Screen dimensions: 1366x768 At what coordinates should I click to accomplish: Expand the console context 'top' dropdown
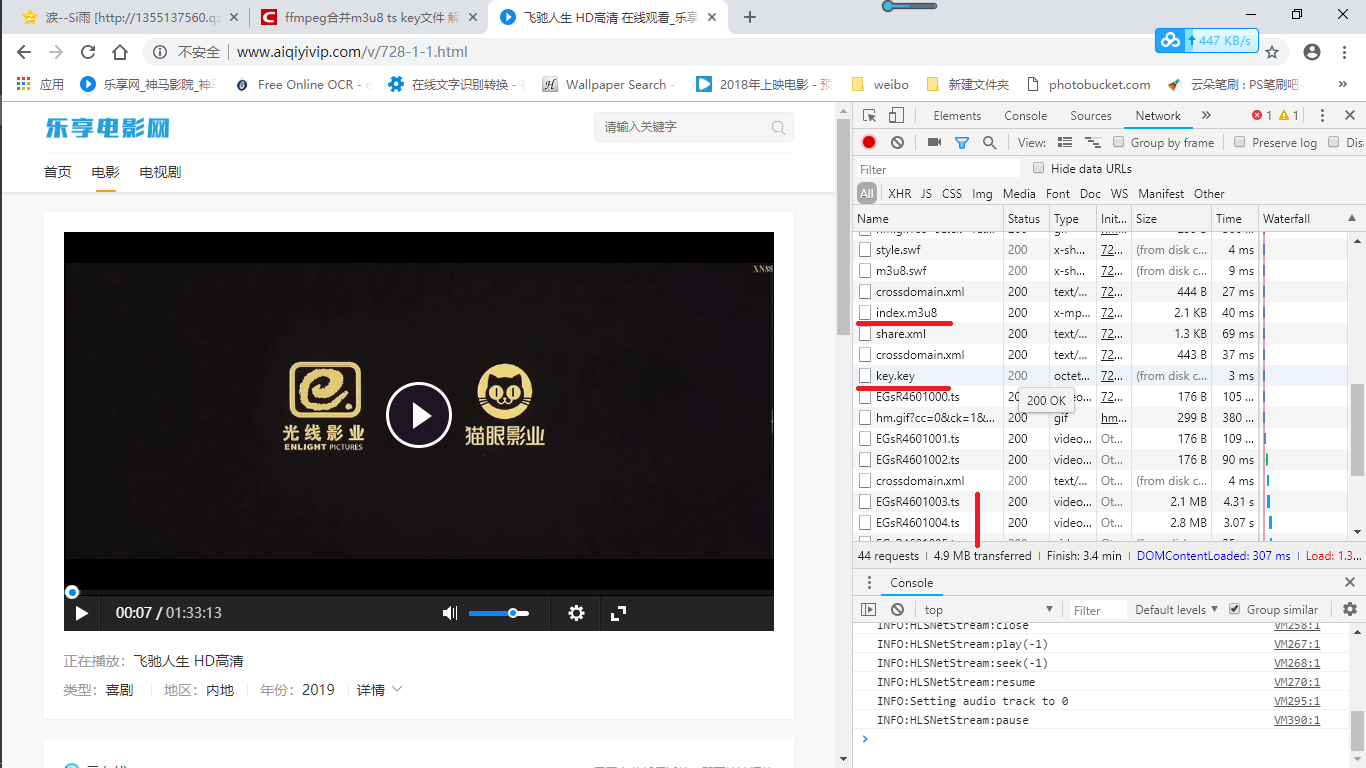pyautogui.click(x=988, y=609)
